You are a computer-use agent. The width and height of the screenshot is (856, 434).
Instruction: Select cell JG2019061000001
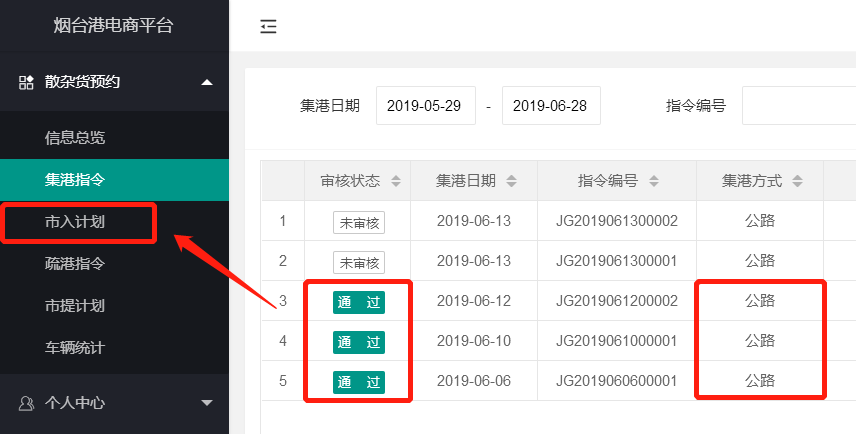[617, 341]
